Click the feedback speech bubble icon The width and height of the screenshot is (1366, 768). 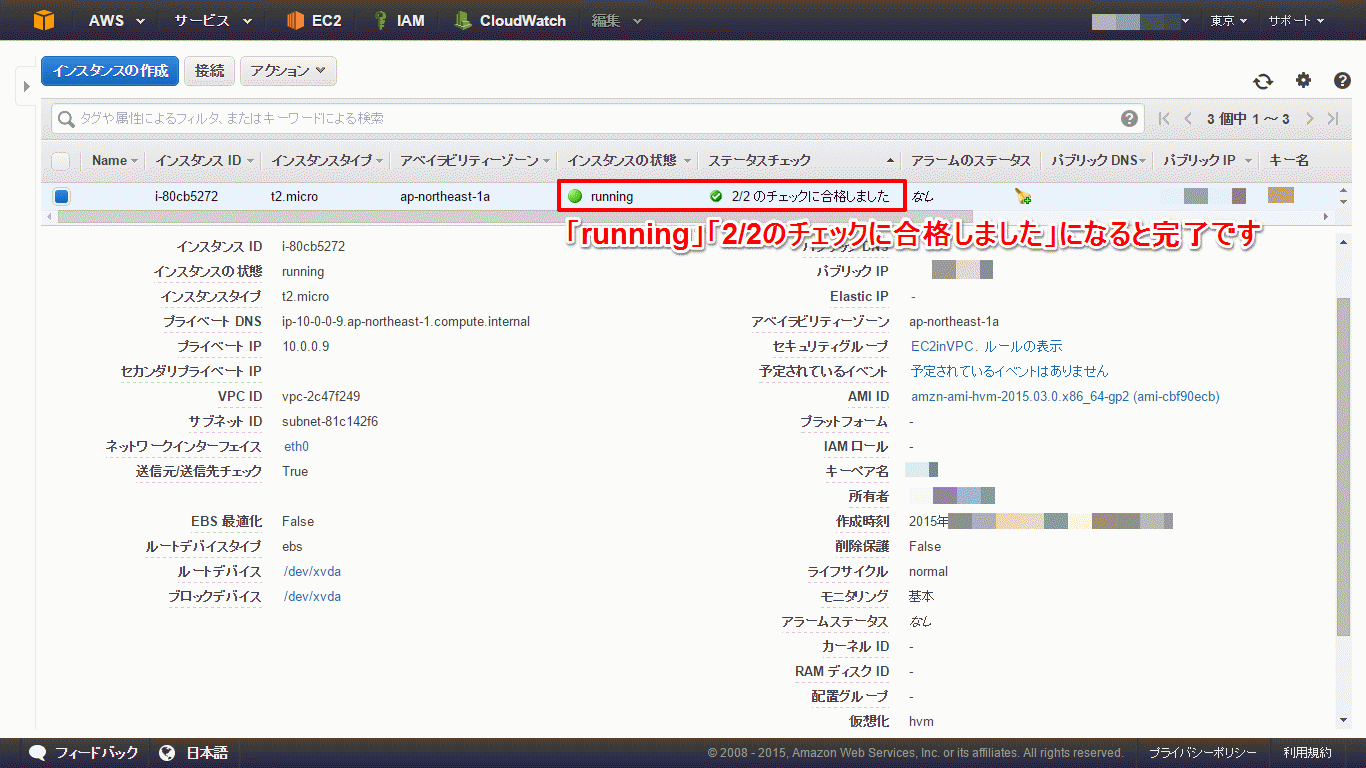(38, 753)
